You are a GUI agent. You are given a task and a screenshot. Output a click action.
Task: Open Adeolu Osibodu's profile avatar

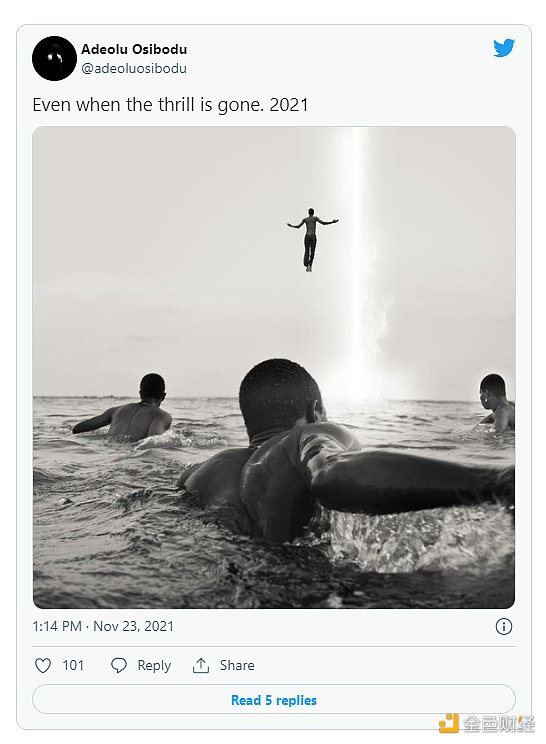[55, 58]
